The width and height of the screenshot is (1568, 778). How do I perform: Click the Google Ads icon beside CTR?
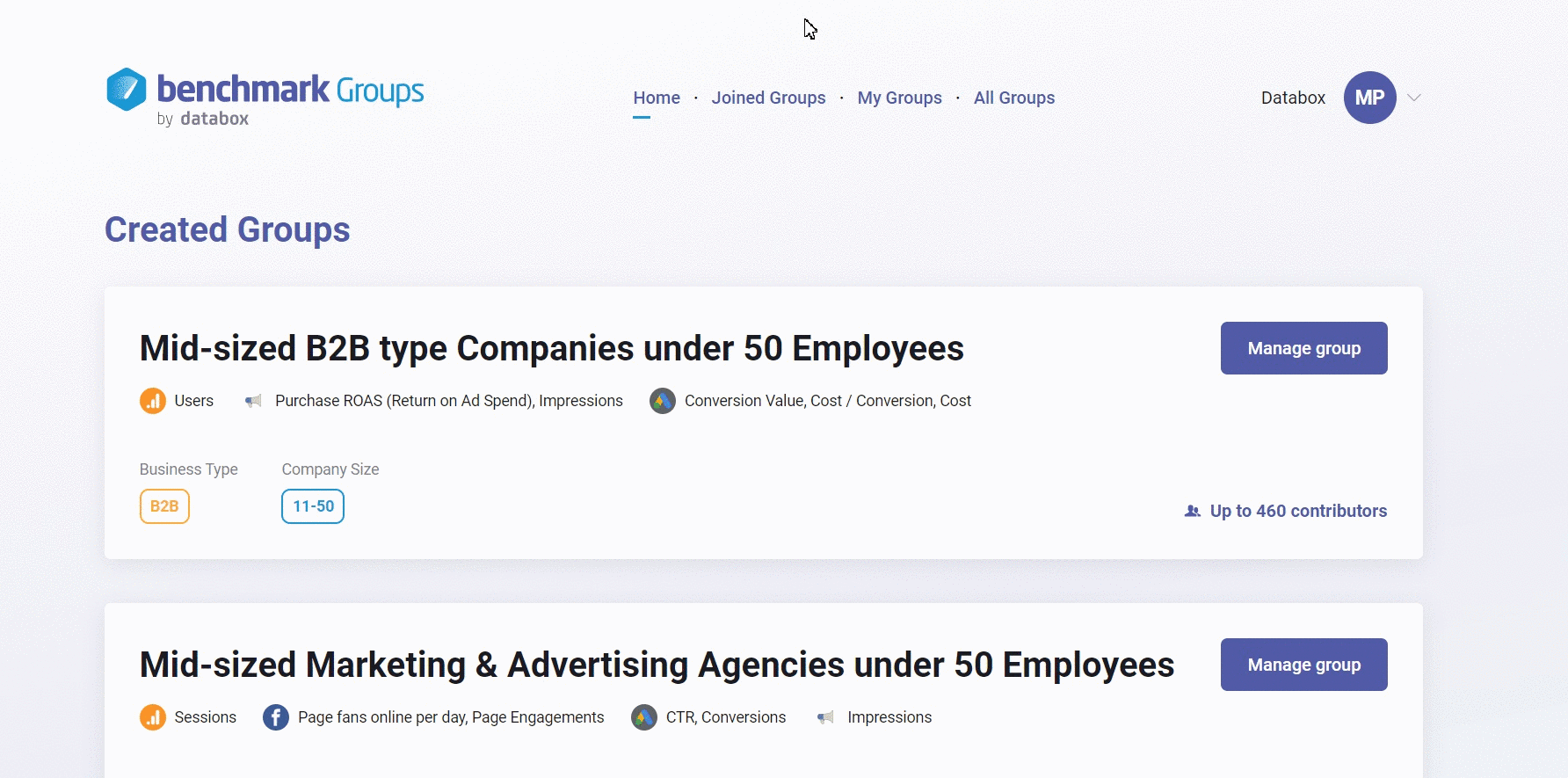click(x=644, y=717)
